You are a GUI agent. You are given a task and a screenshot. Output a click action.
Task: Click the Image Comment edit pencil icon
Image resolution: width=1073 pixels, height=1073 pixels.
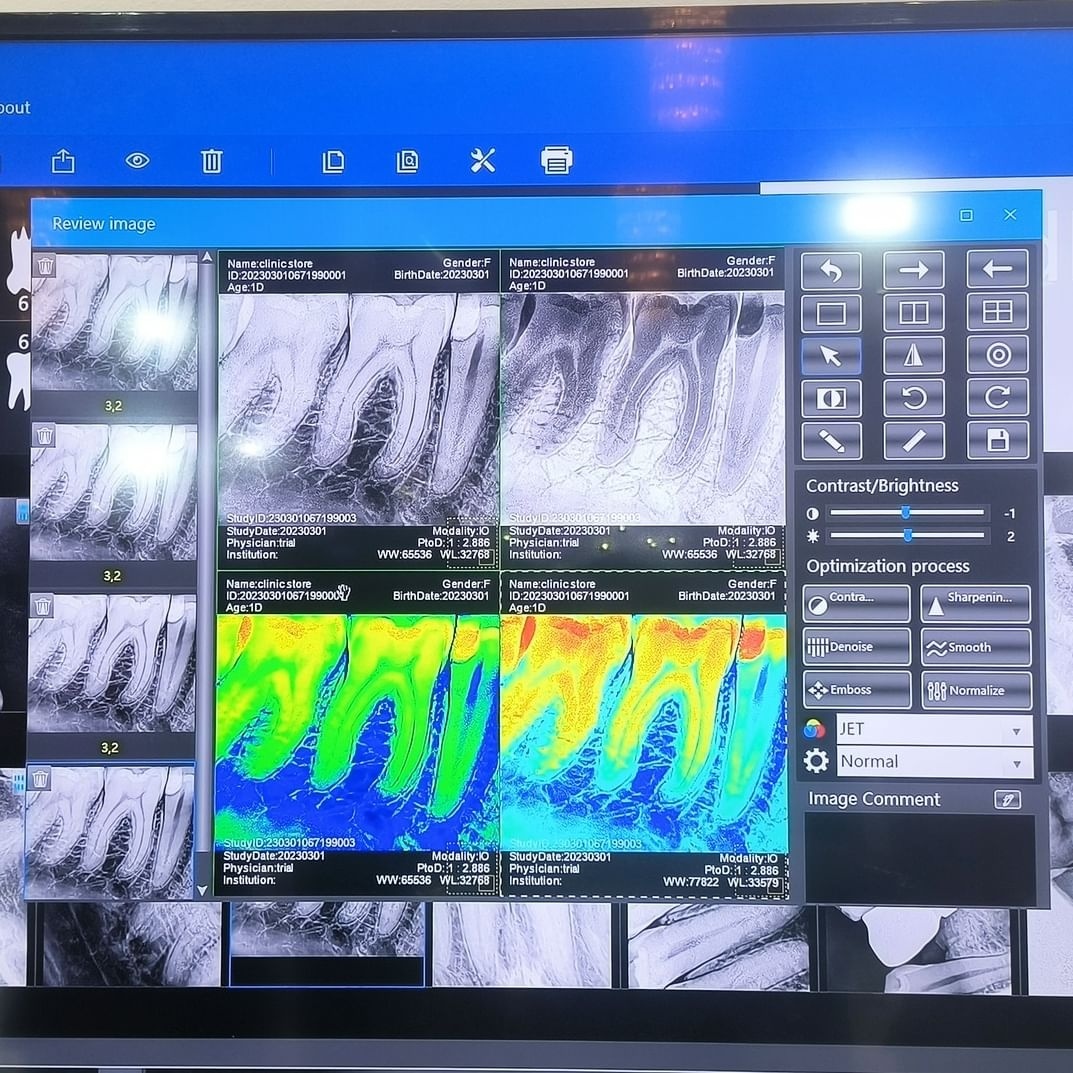tap(1007, 799)
